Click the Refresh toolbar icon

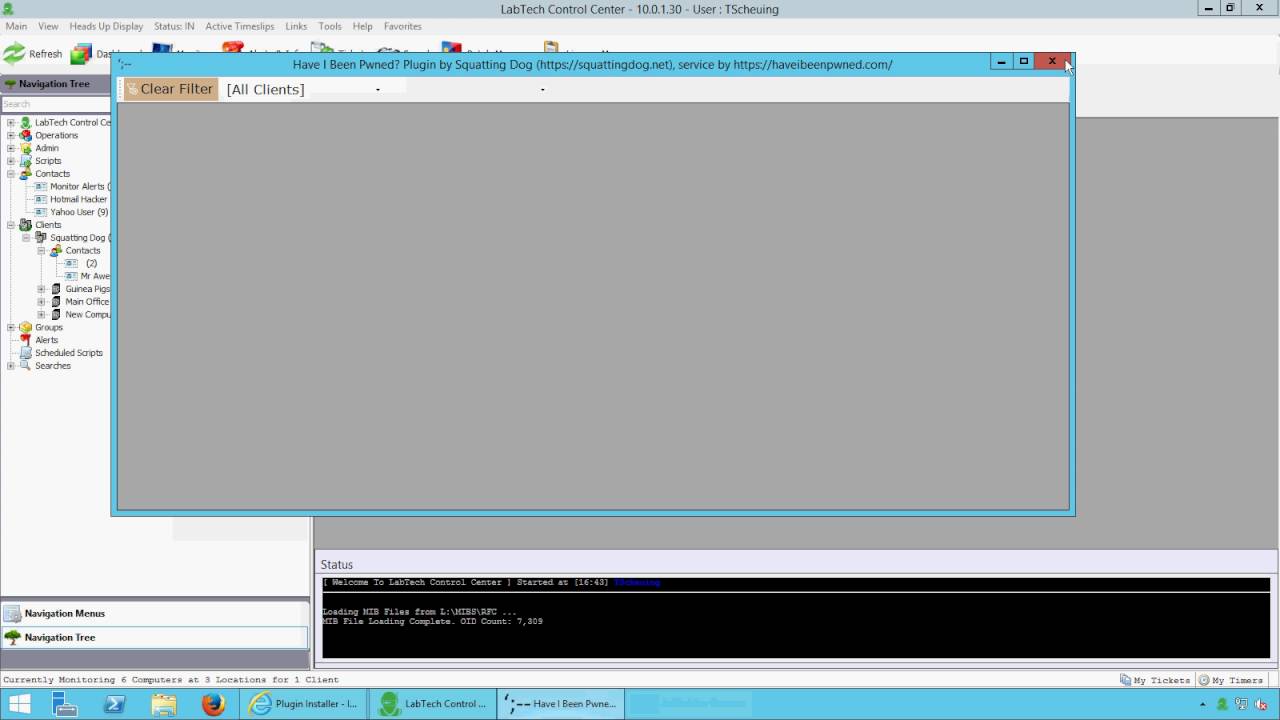[x=14, y=53]
